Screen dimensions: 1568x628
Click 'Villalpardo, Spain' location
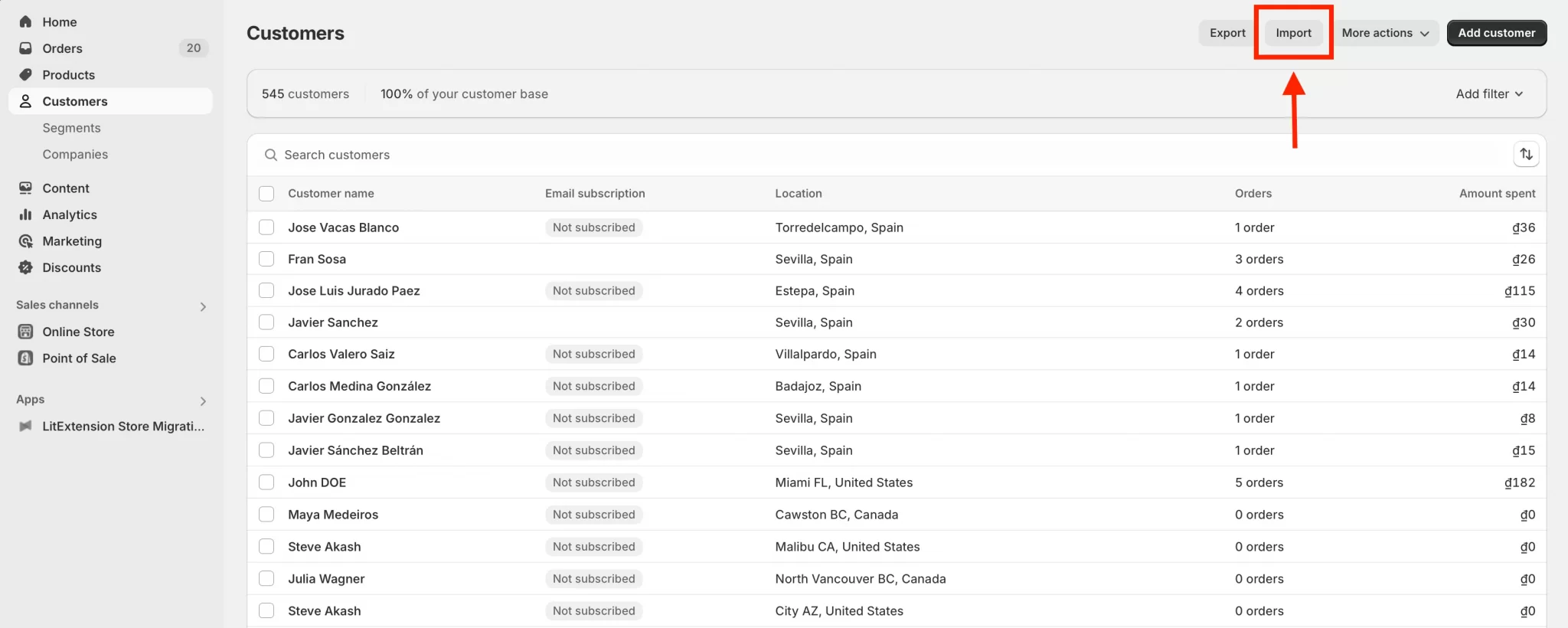tap(826, 354)
